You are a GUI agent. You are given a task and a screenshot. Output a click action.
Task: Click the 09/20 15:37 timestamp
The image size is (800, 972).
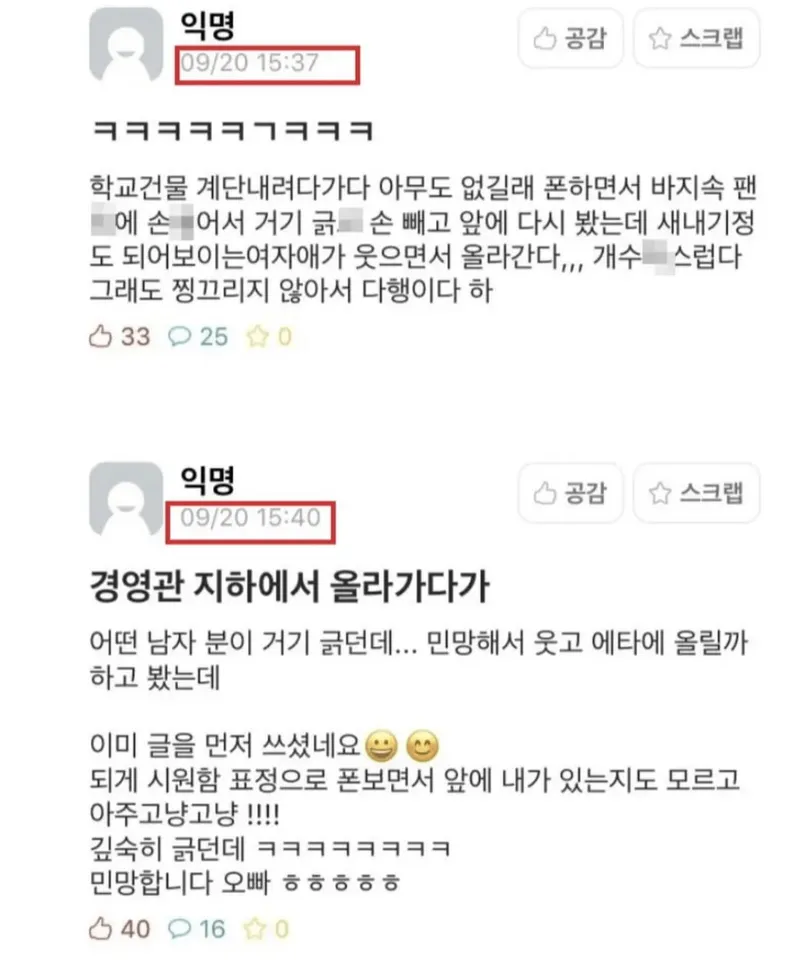pyautogui.click(x=249, y=63)
